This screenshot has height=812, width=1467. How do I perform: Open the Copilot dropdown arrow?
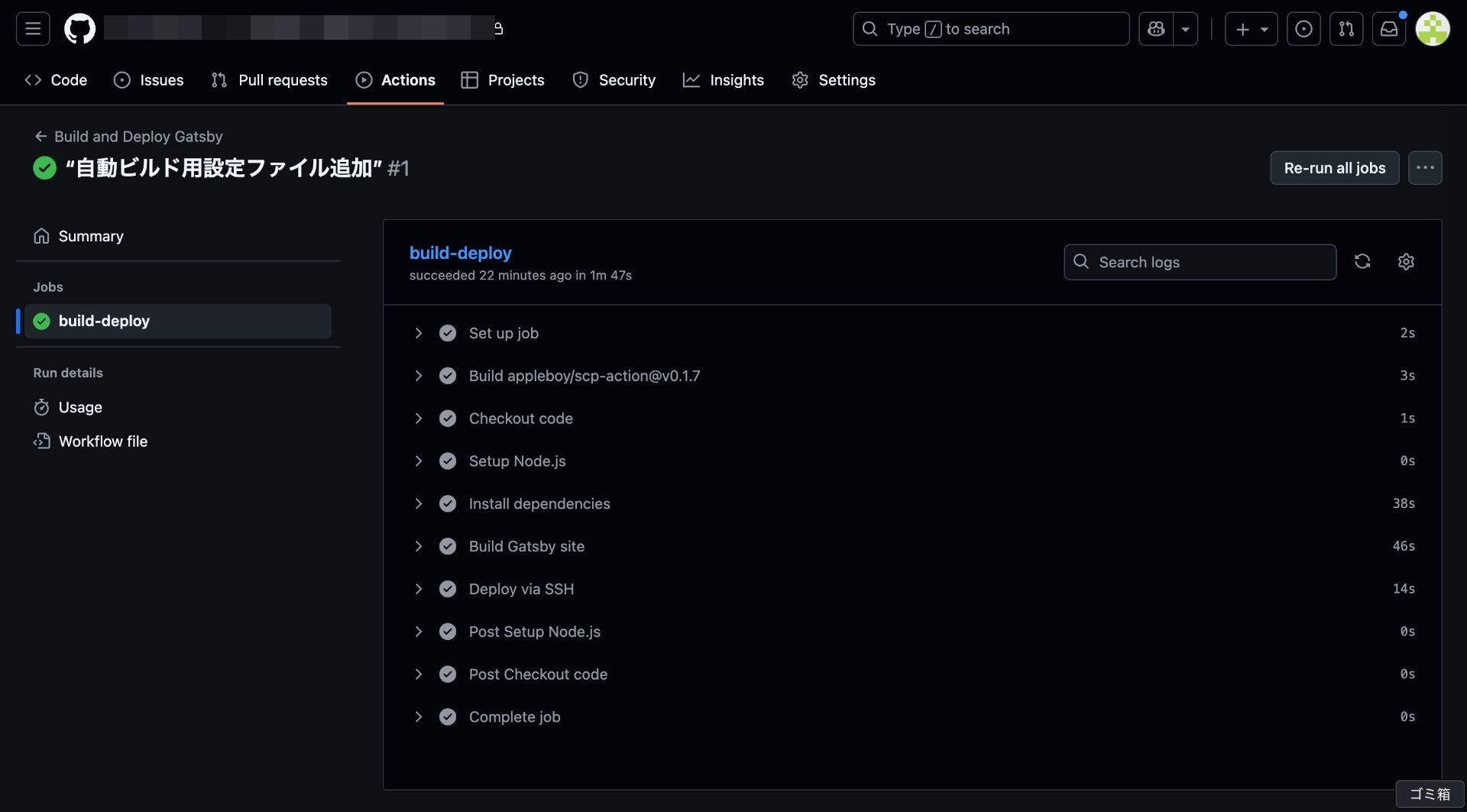(1185, 29)
